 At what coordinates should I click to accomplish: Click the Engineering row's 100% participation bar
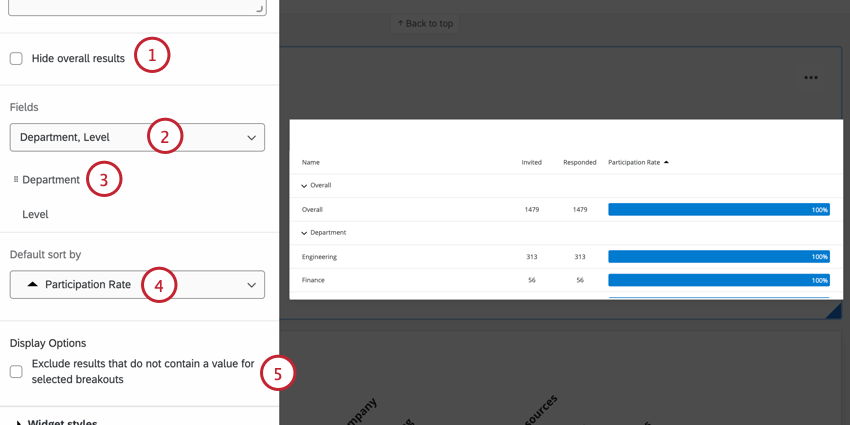(719, 256)
